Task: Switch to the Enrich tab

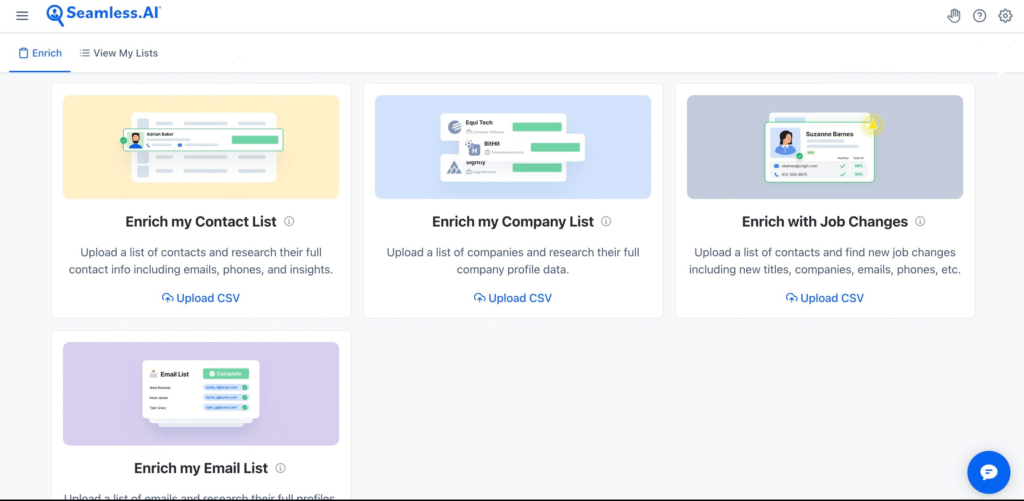Action: coord(40,53)
